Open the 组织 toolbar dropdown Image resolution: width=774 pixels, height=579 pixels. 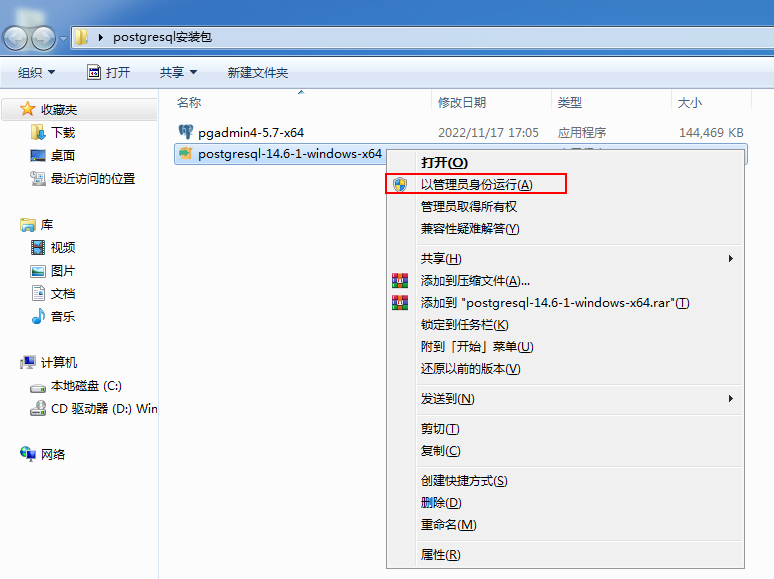tap(37, 73)
